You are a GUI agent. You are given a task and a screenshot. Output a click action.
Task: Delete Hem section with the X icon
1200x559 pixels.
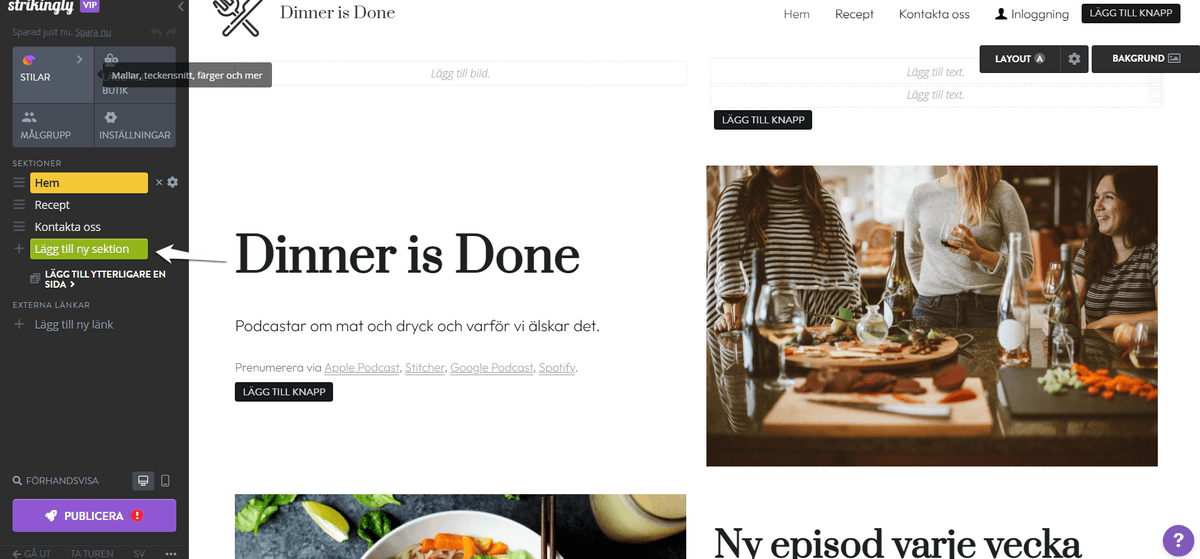[158, 183]
